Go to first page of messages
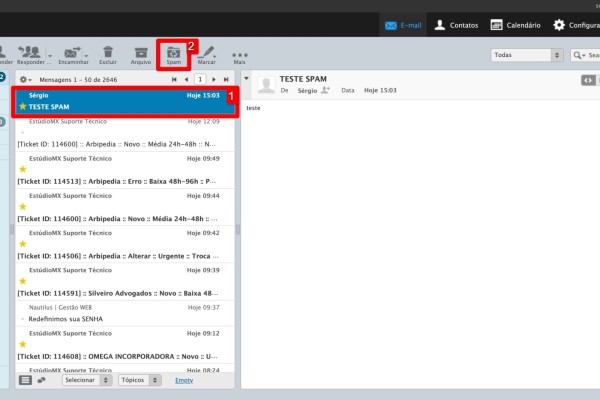 (174, 80)
